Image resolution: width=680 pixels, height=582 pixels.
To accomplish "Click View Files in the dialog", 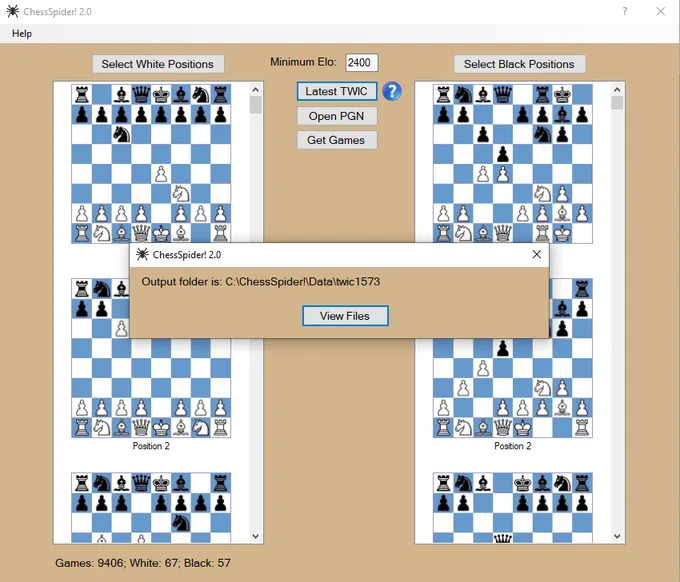I will [345, 316].
